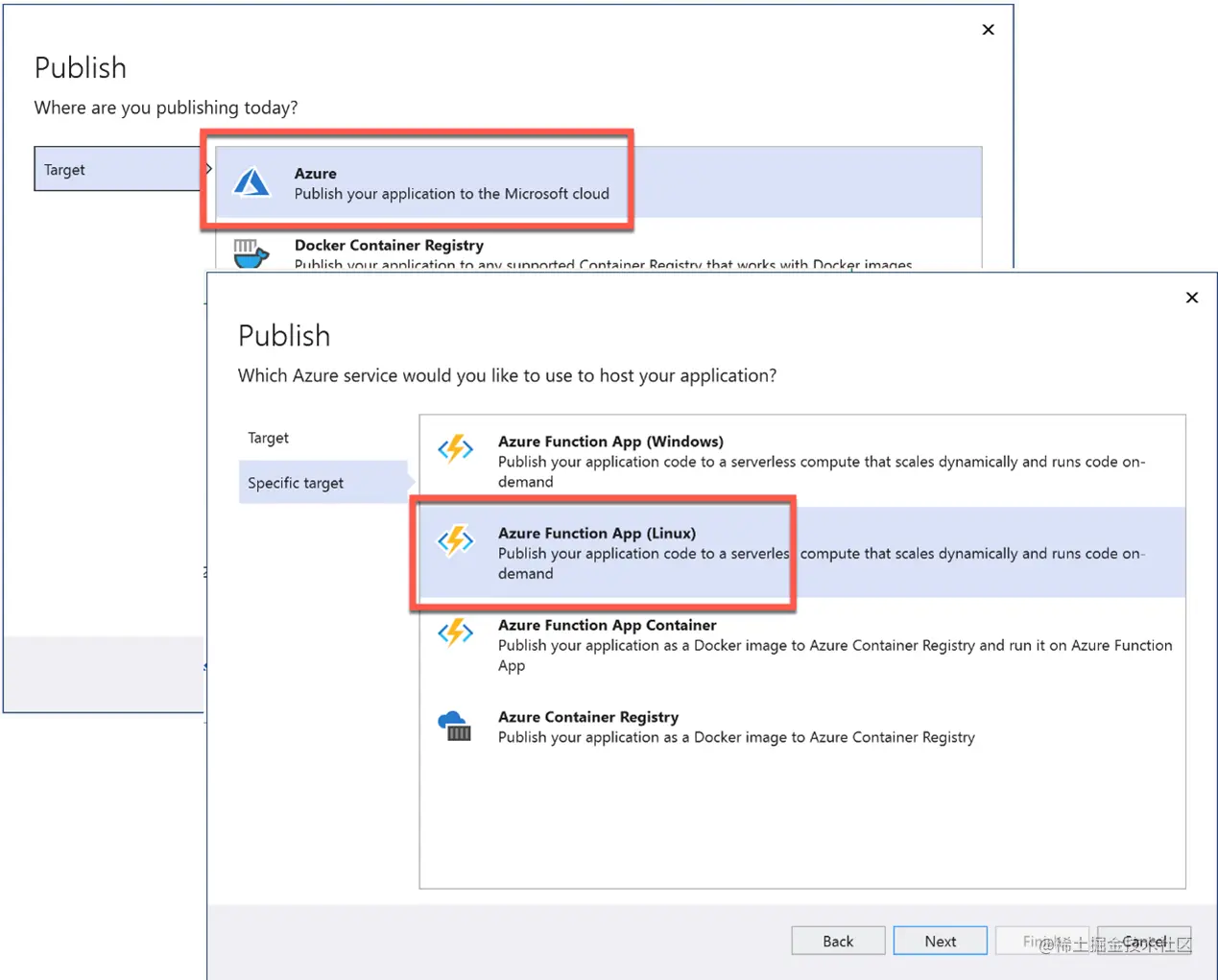Image resolution: width=1218 pixels, height=980 pixels.
Task: Click the Azure Function App Container icon
Action: tap(456, 633)
